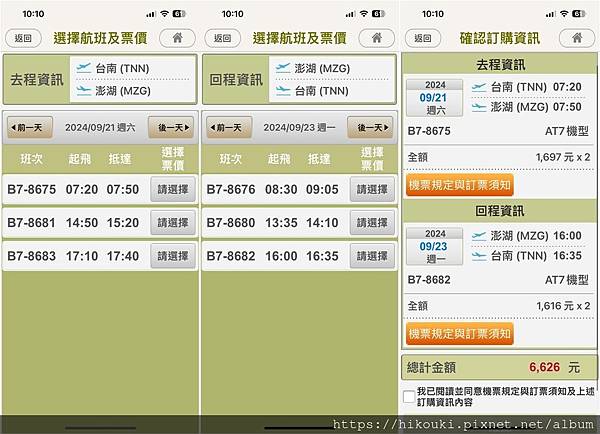Tap the 班次 column header in return list
Screen dimensions: 600x434
(x=231, y=159)
